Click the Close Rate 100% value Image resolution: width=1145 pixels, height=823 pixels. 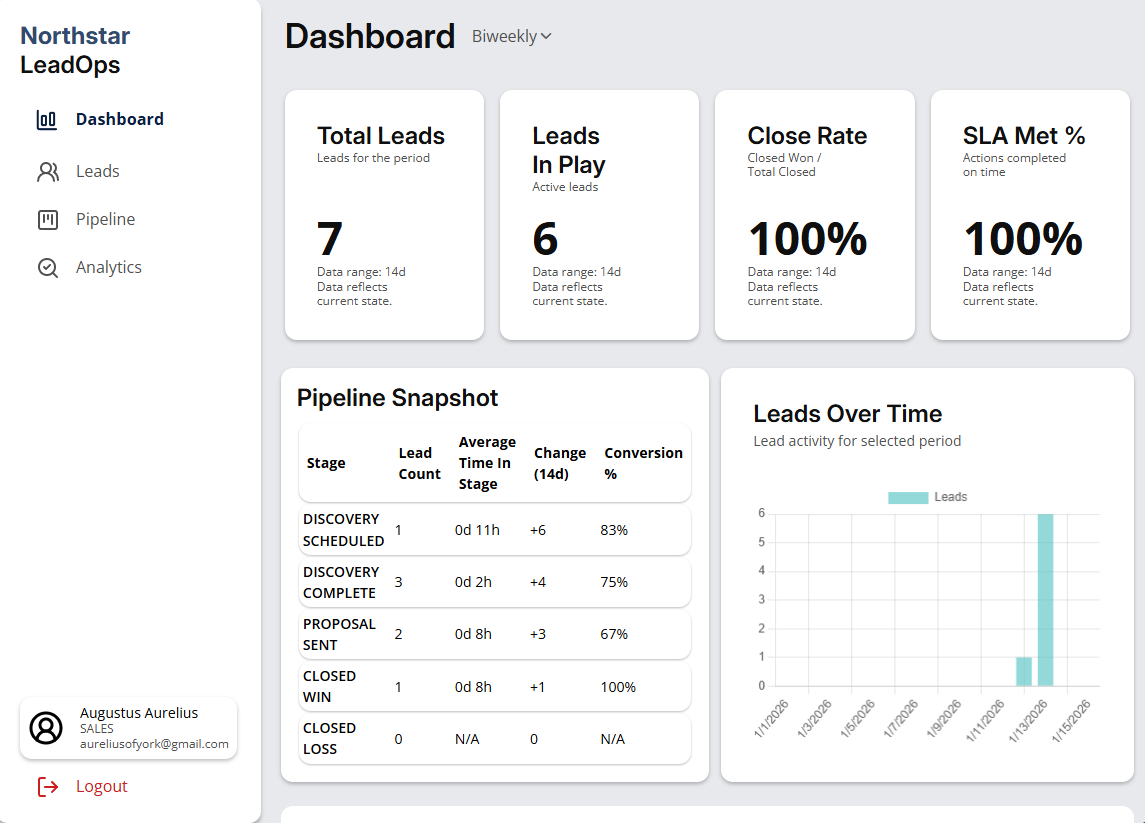[806, 238]
